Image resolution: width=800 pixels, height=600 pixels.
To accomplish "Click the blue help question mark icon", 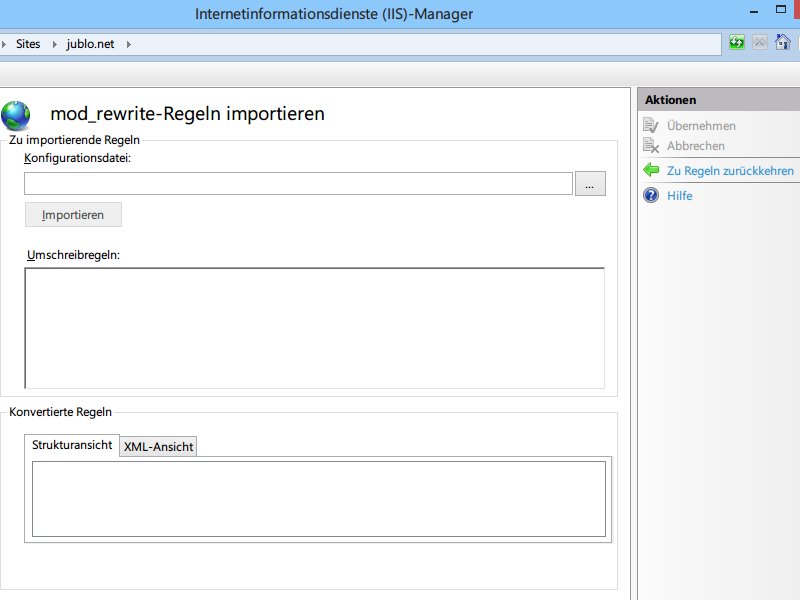I will 651,195.
